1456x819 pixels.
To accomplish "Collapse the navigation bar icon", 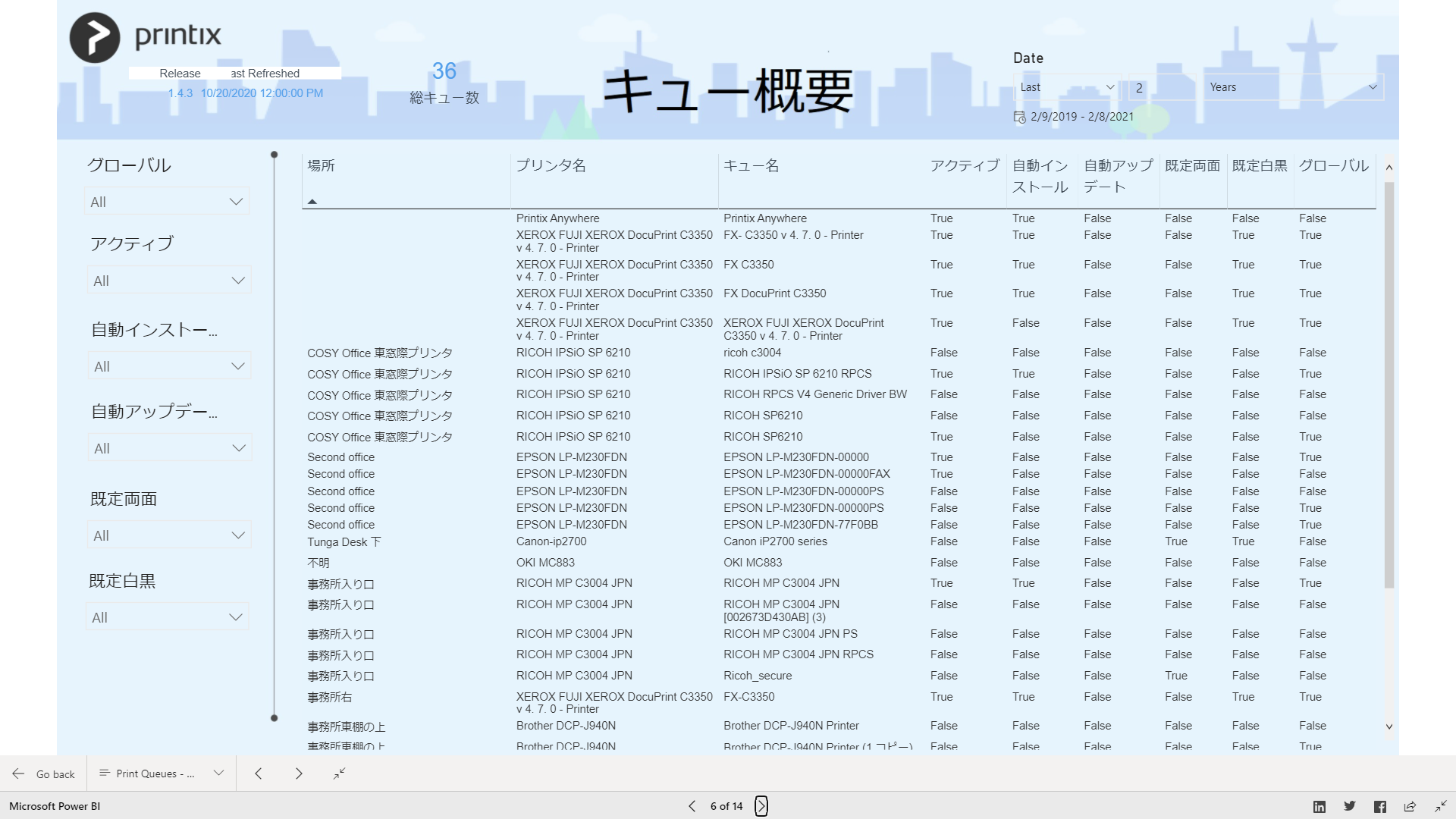I will (340, 773).
